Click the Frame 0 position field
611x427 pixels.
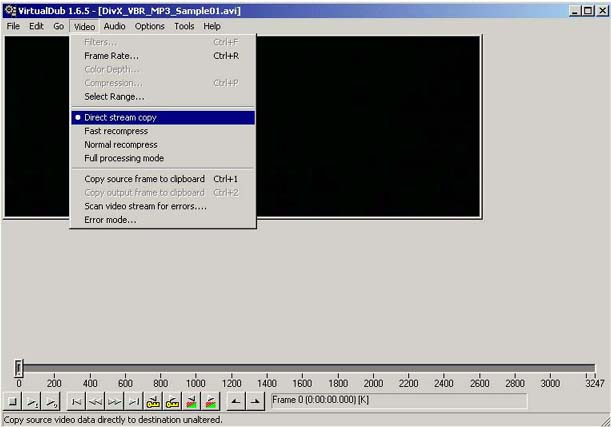coord(399,401)
